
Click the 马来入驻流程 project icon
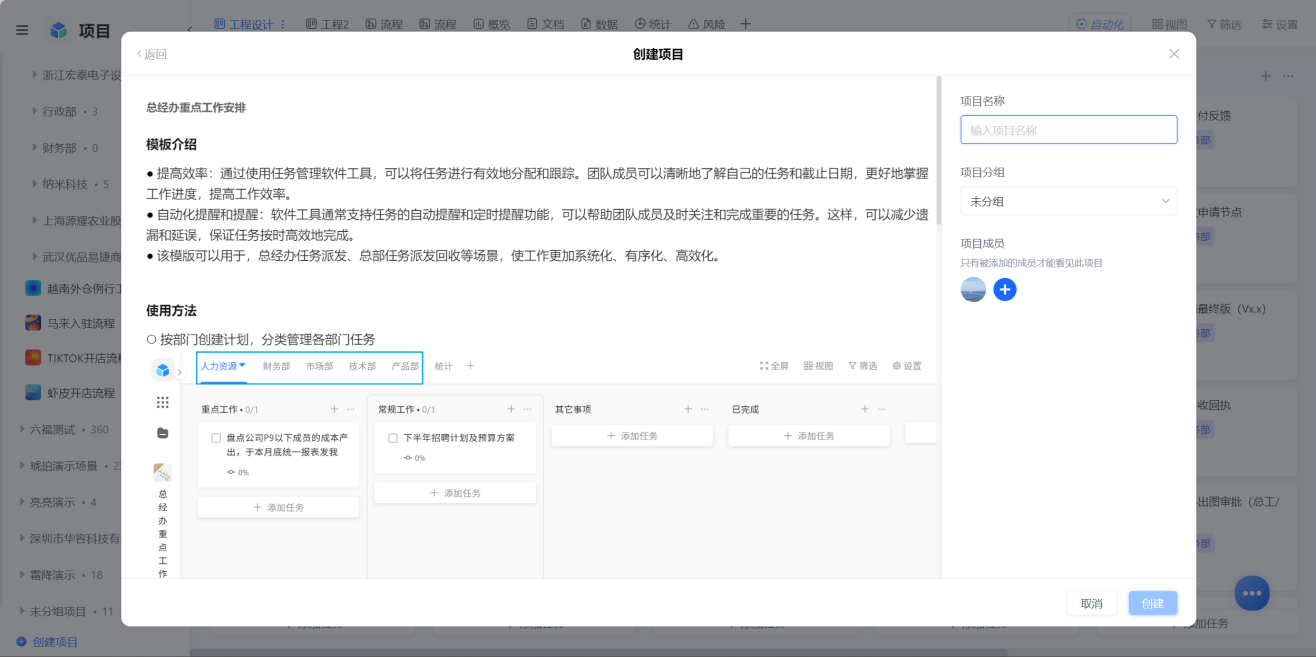33,323
